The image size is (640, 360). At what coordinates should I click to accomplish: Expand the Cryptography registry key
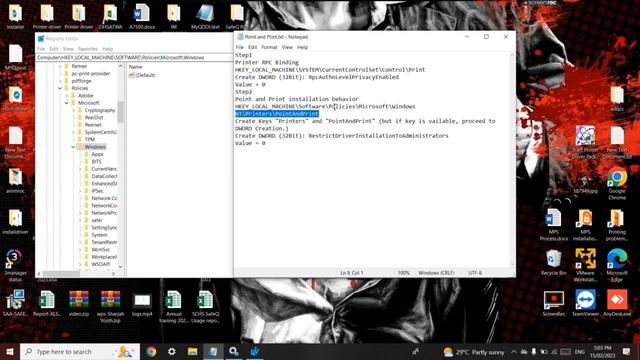(73, 110)
